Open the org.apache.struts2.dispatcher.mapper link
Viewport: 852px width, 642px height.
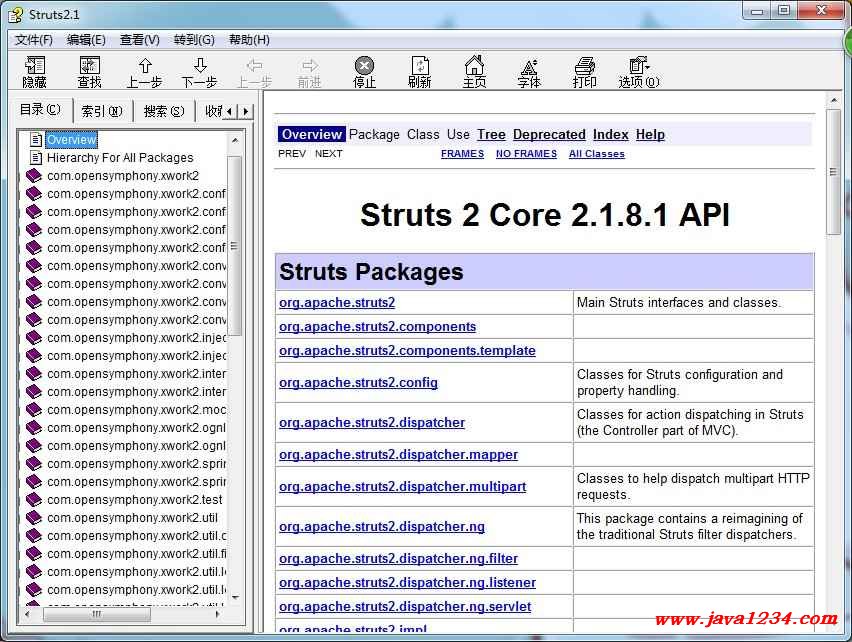pyautogui.click(x=398, y=454)
